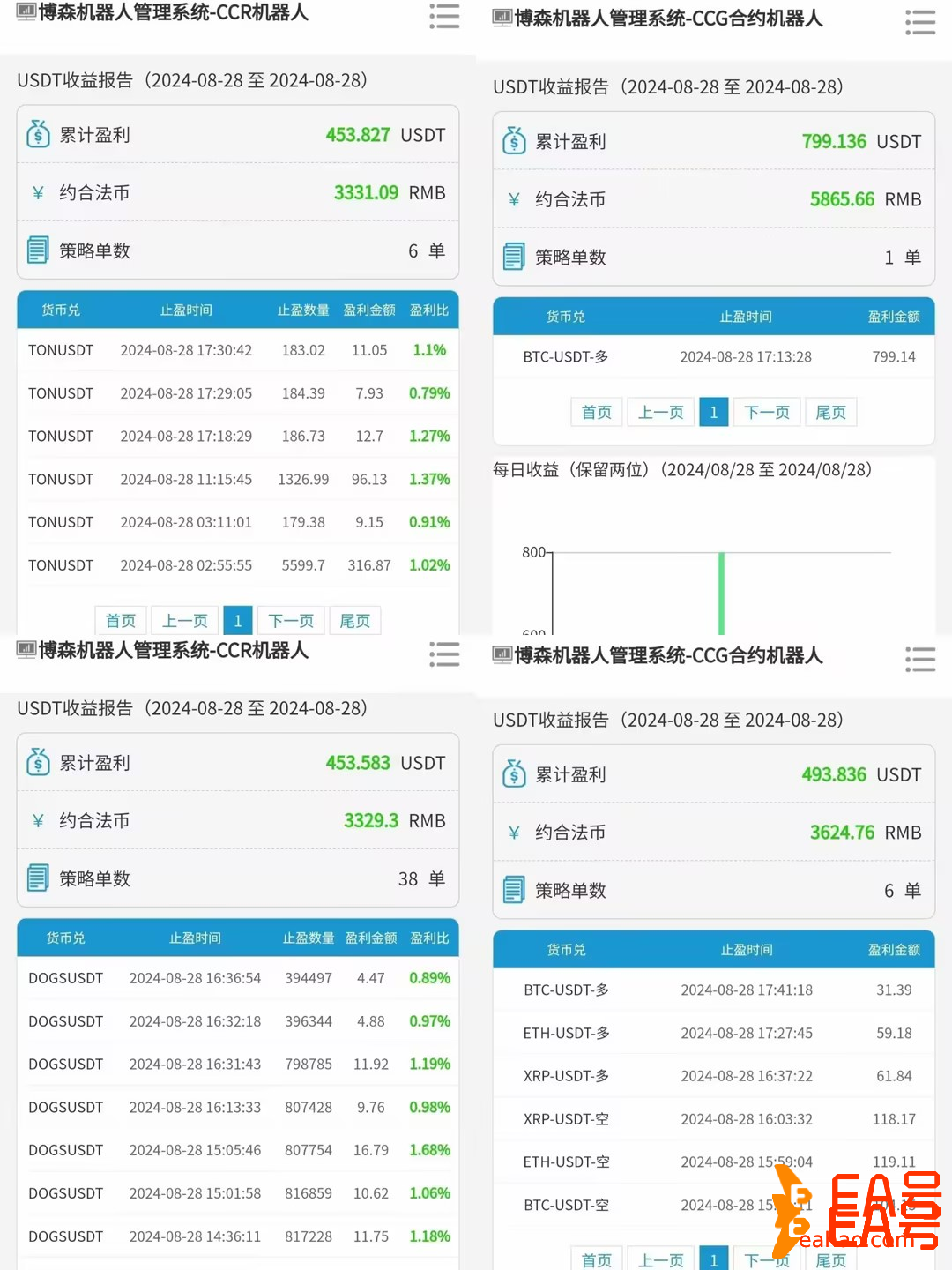
Task: Open the bottom-left CCR panel menu
Action: [x=444, y=654]
